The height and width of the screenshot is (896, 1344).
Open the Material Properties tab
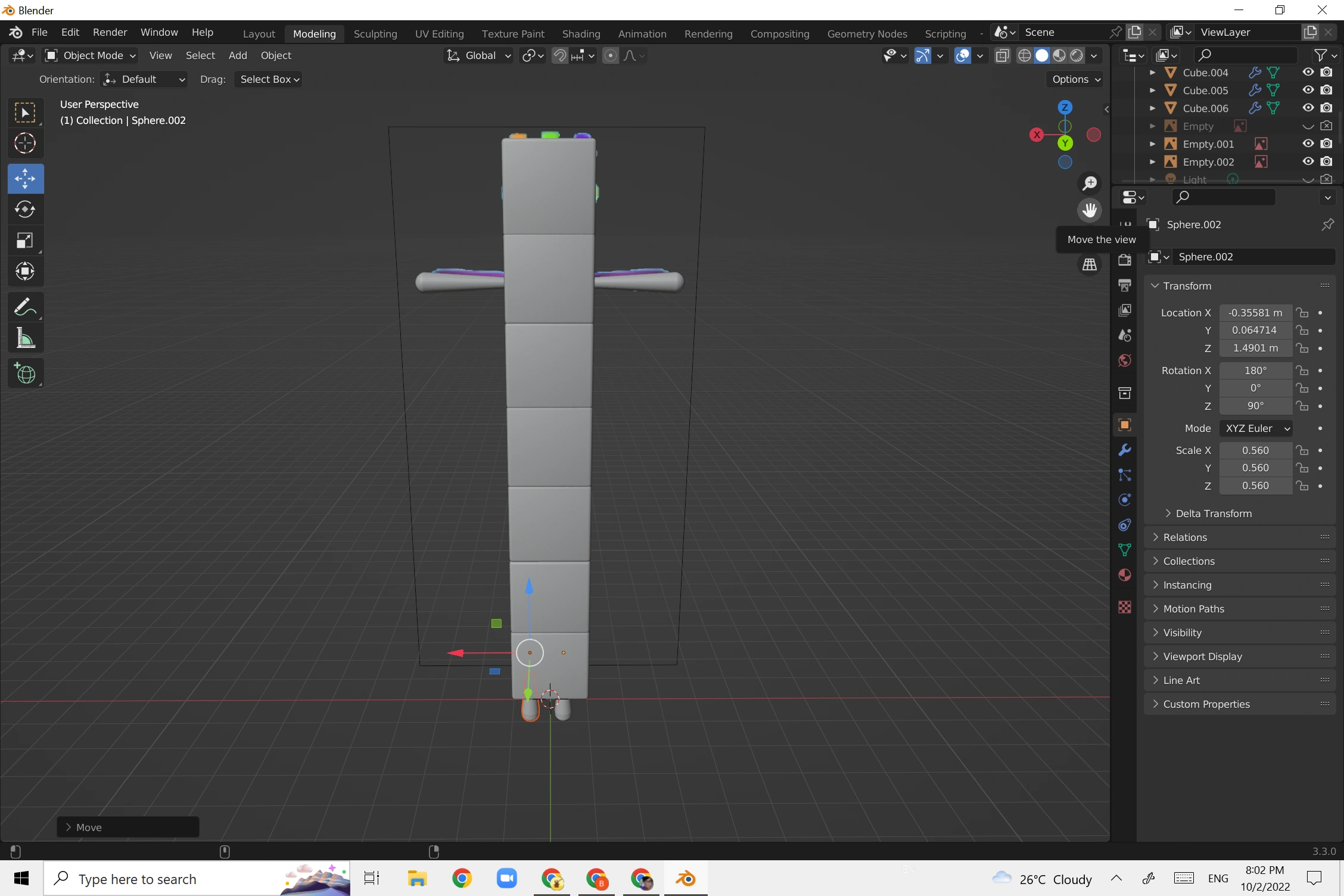[1124, 574]
